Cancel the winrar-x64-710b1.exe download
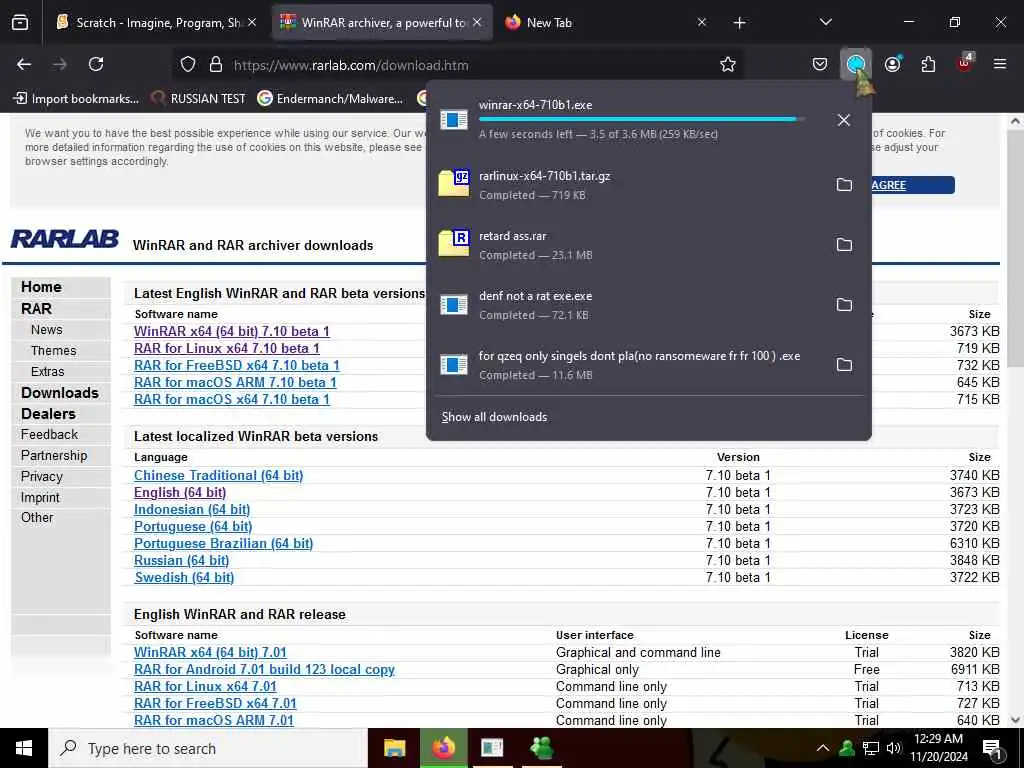The height and width of the screenshot is (768, 1024). (x=844, y=120)
